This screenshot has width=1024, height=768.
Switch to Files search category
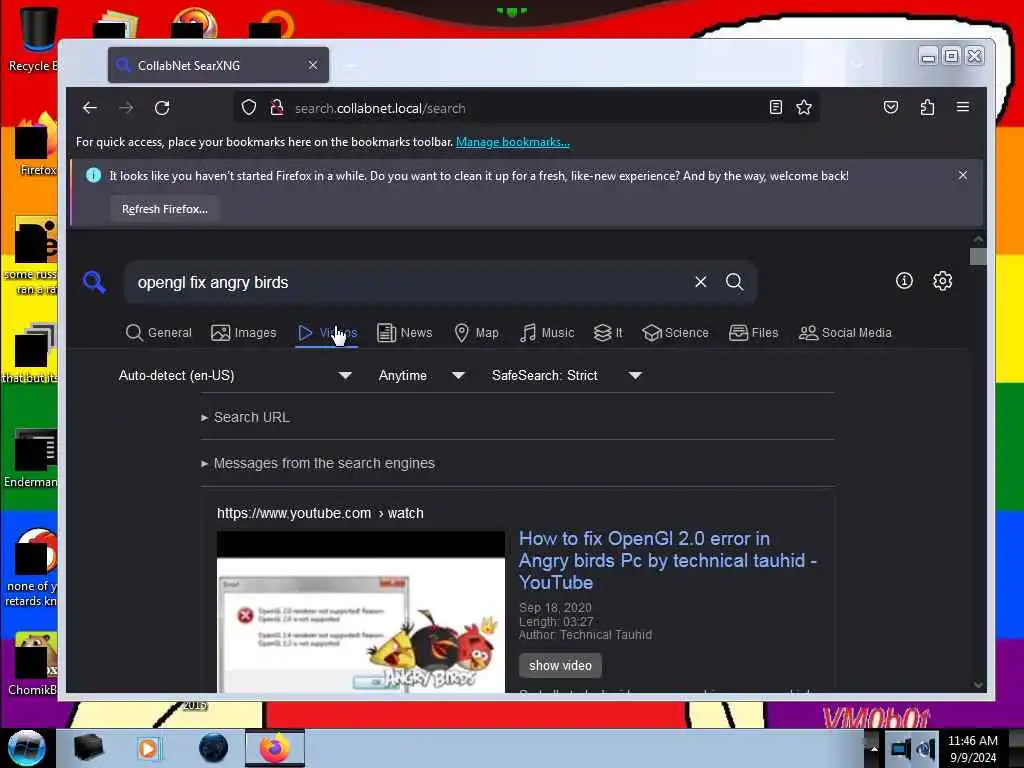click(754, 332)
